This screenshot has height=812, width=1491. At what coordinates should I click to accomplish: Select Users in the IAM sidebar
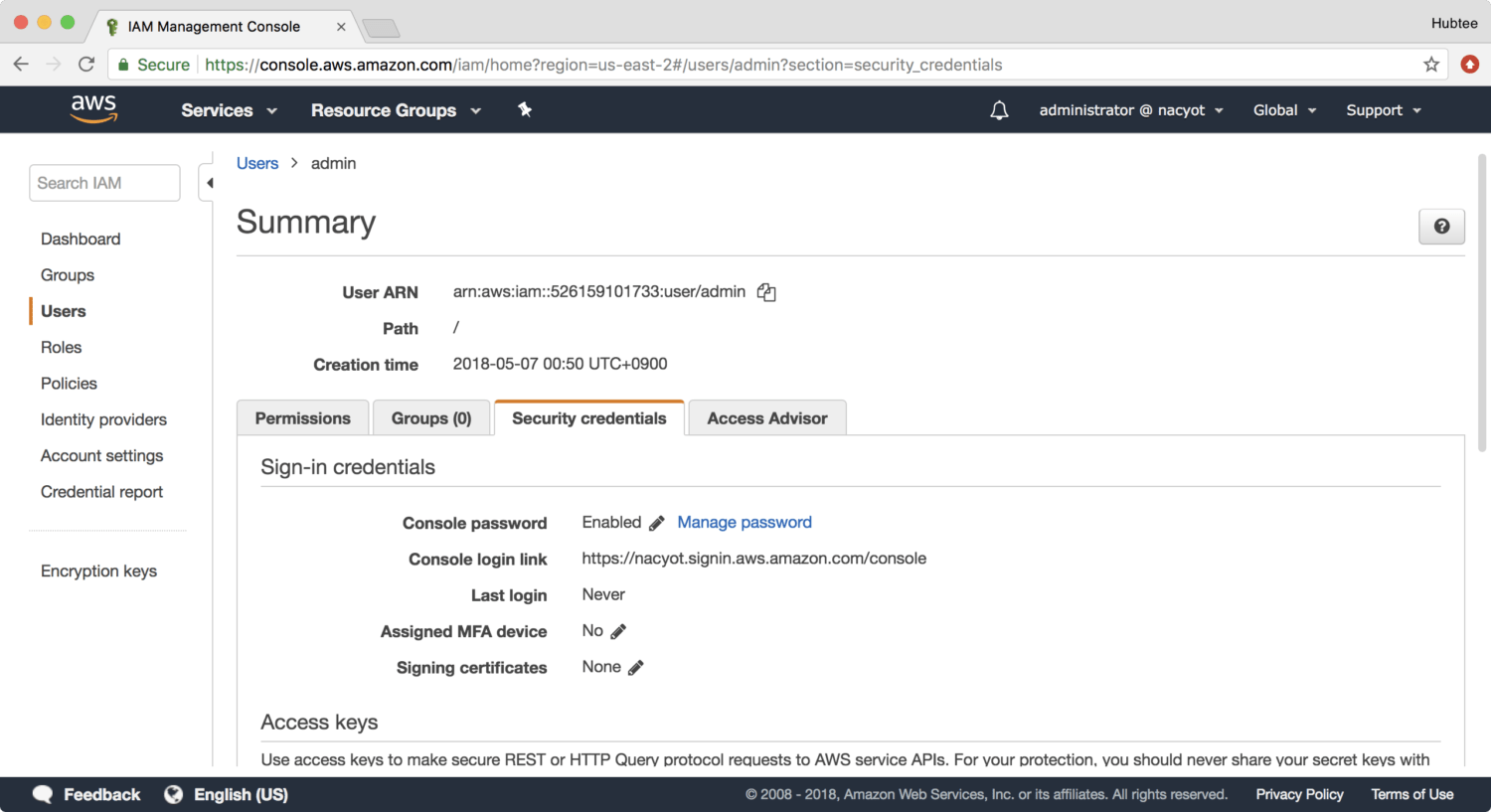(x=64, y=311)
